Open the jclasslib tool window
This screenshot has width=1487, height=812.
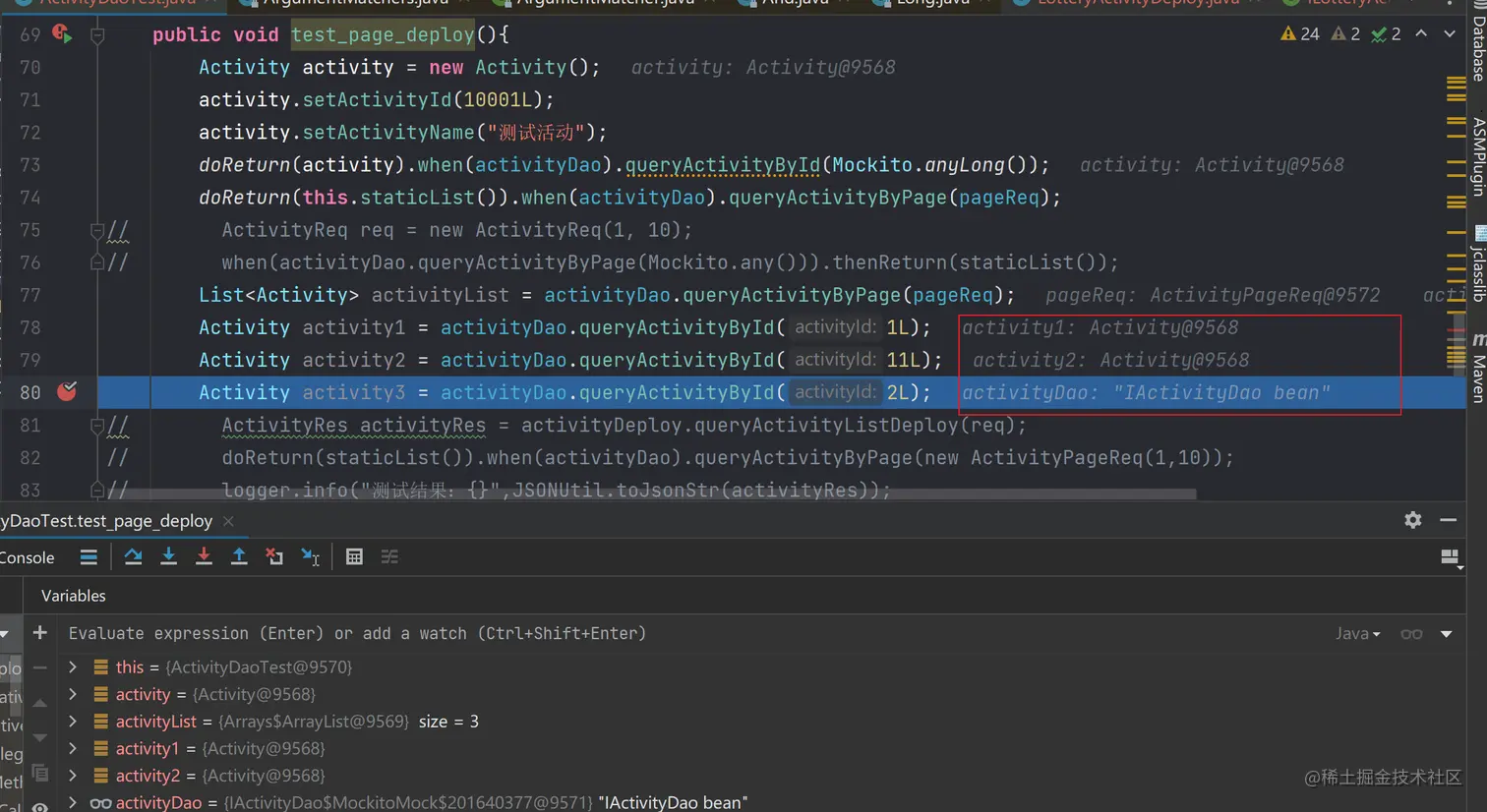[1478, 263]
